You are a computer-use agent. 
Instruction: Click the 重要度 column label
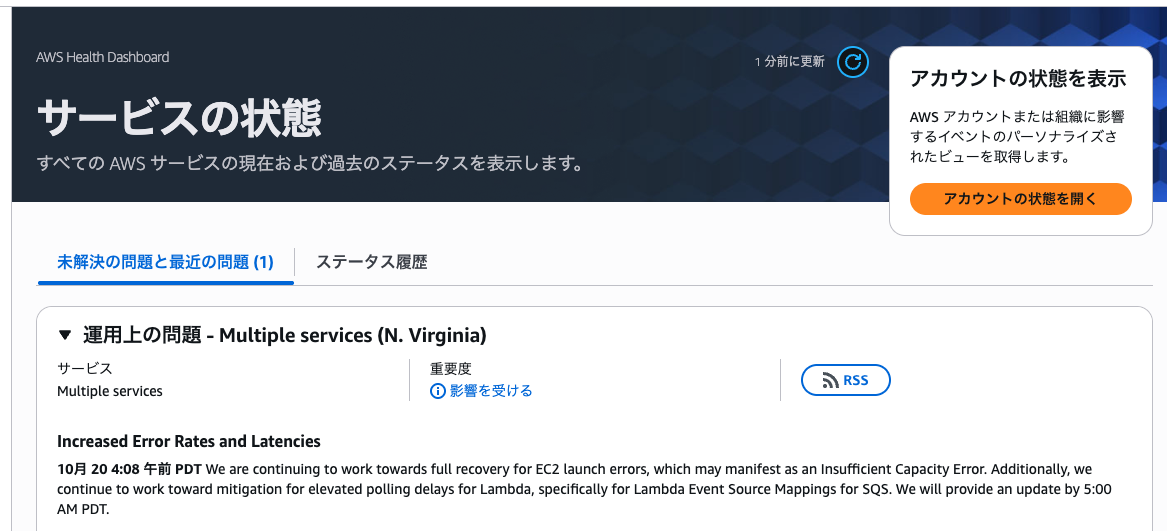tap(450, 369)
